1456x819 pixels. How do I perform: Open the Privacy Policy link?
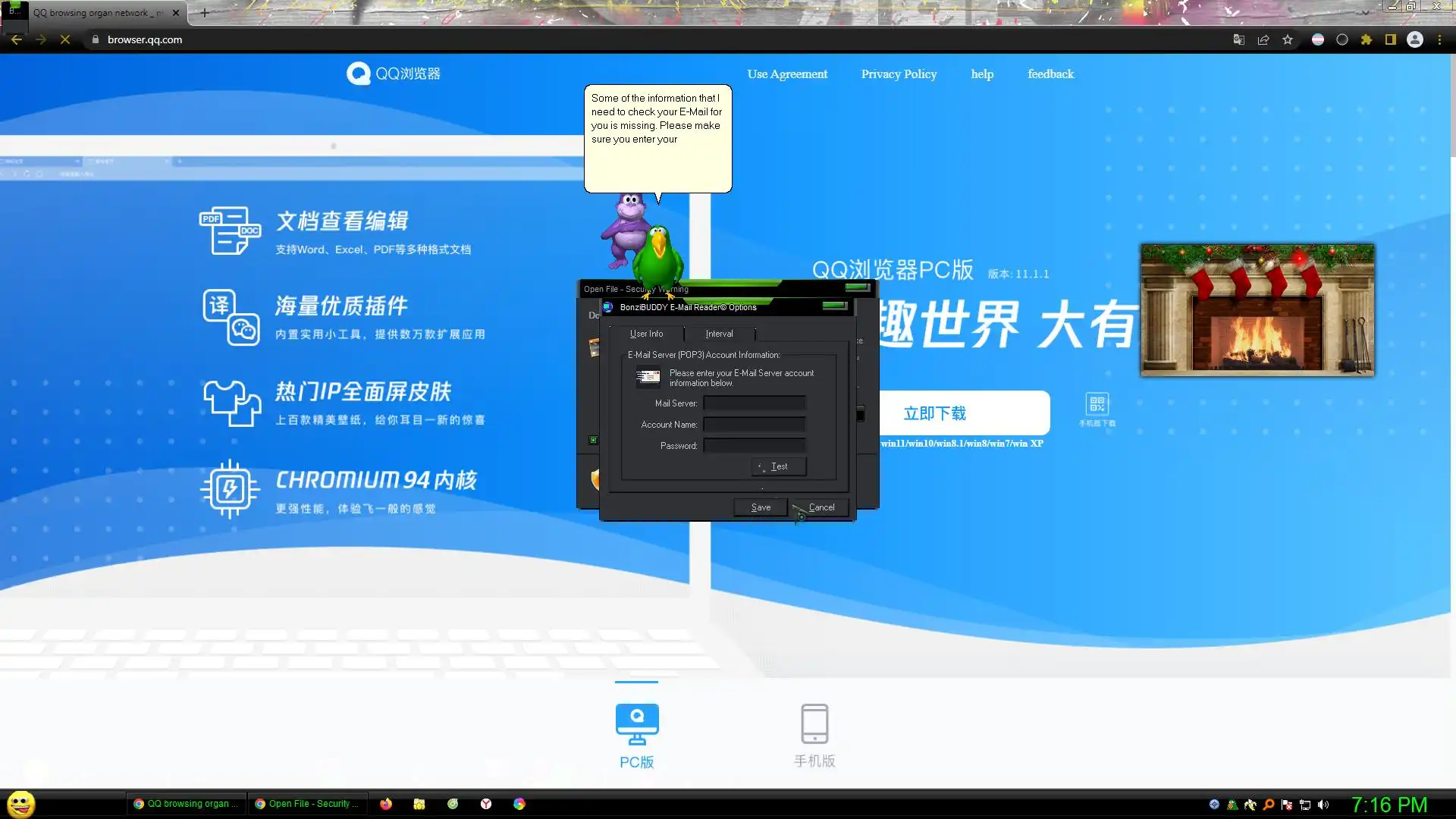[x=899, y=74]
